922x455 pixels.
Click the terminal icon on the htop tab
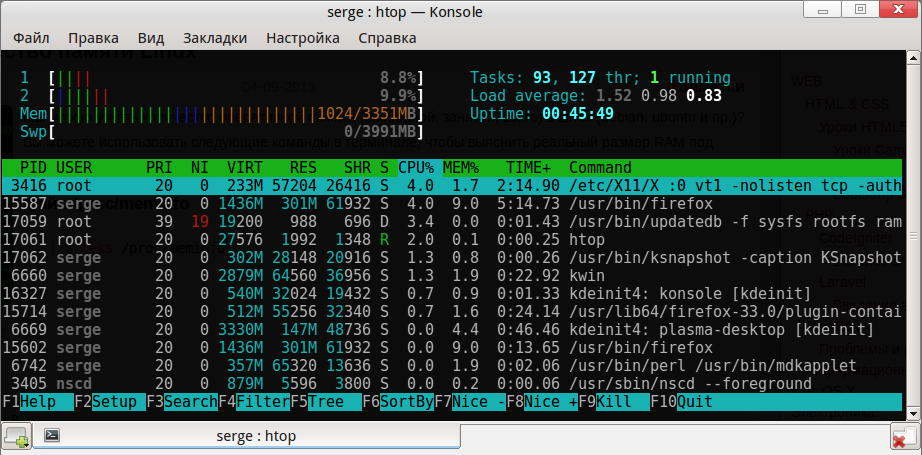(x=52, y=436)
